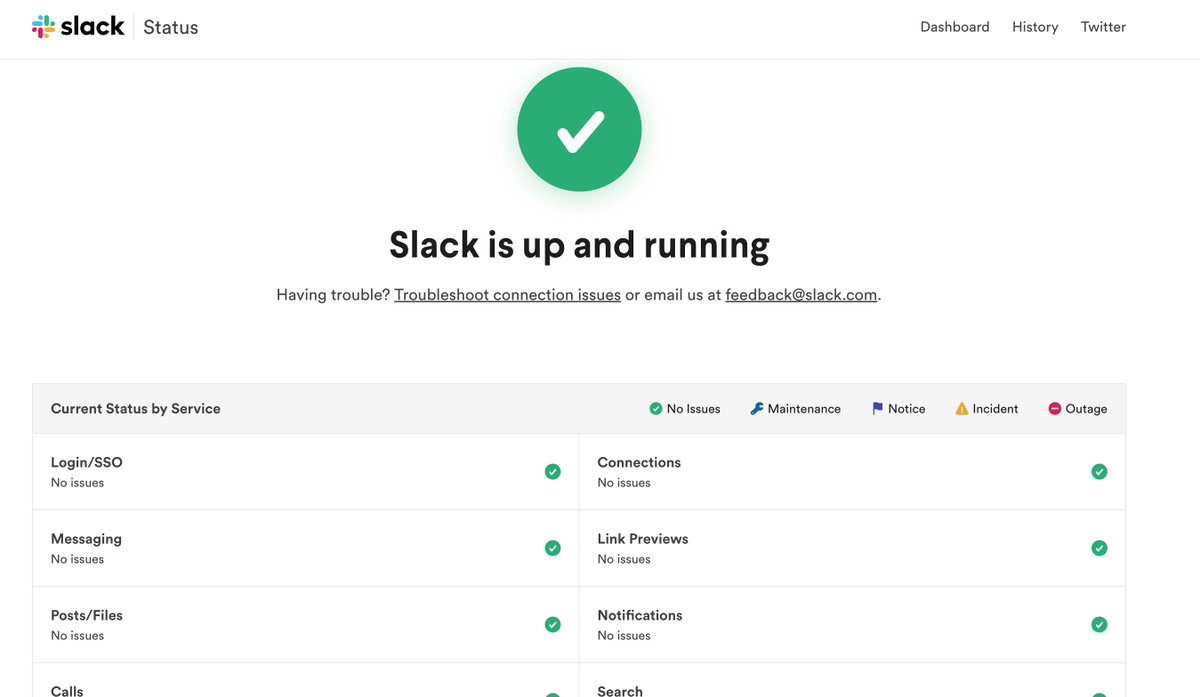This screenshot has height=697, width=1200.
Task: Click No issues text under Messaging
Action: [77, 559]
